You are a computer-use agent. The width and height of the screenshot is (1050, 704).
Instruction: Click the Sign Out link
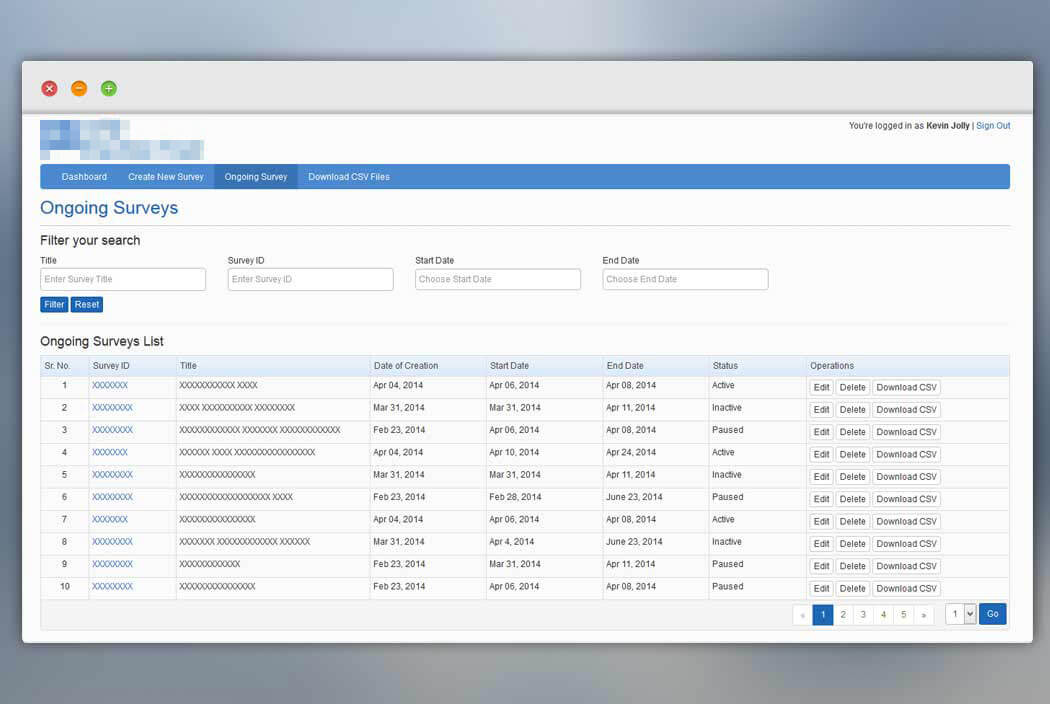click(x=993, y=125)
